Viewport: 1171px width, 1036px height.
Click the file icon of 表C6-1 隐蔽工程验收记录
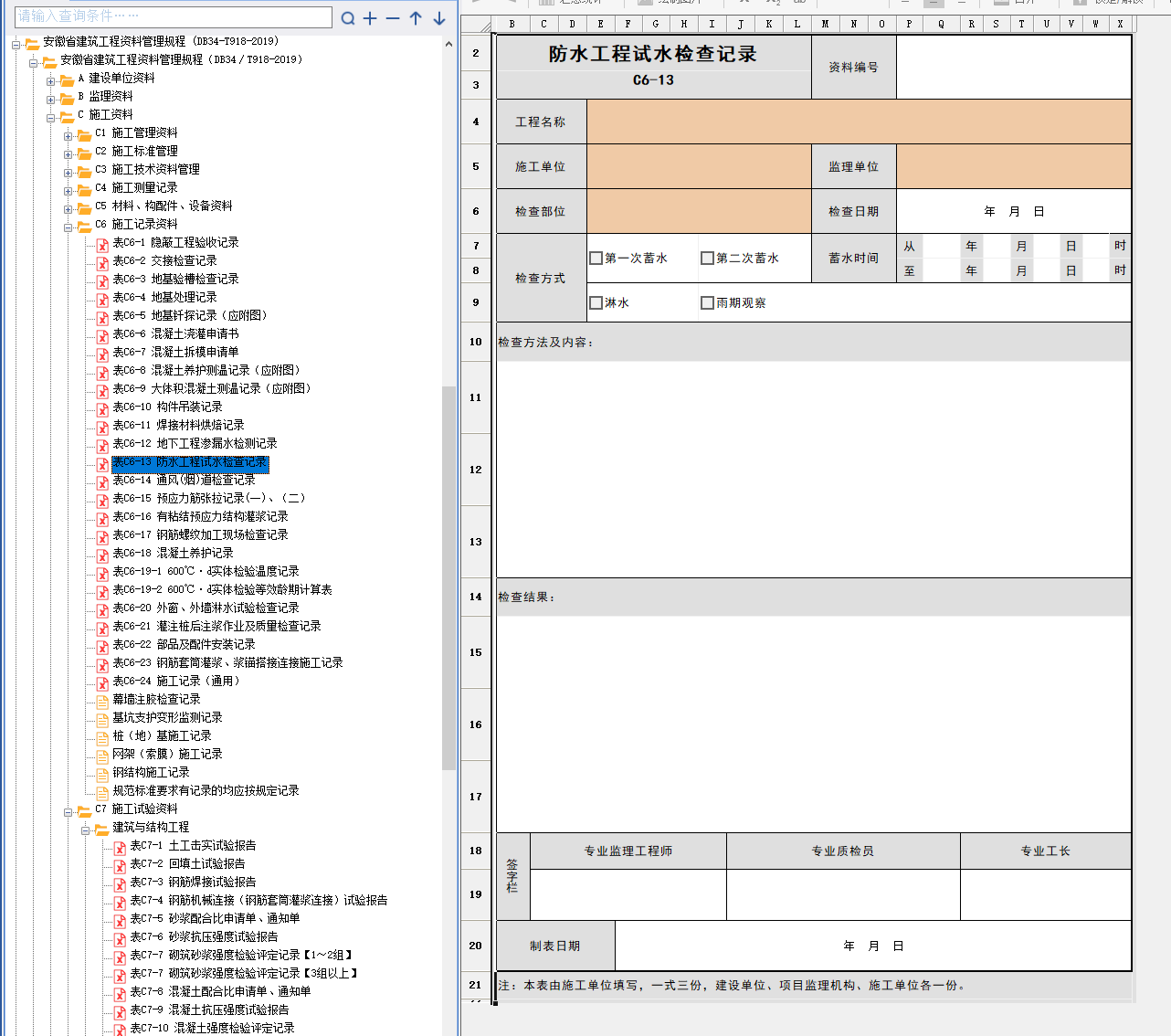102,244
